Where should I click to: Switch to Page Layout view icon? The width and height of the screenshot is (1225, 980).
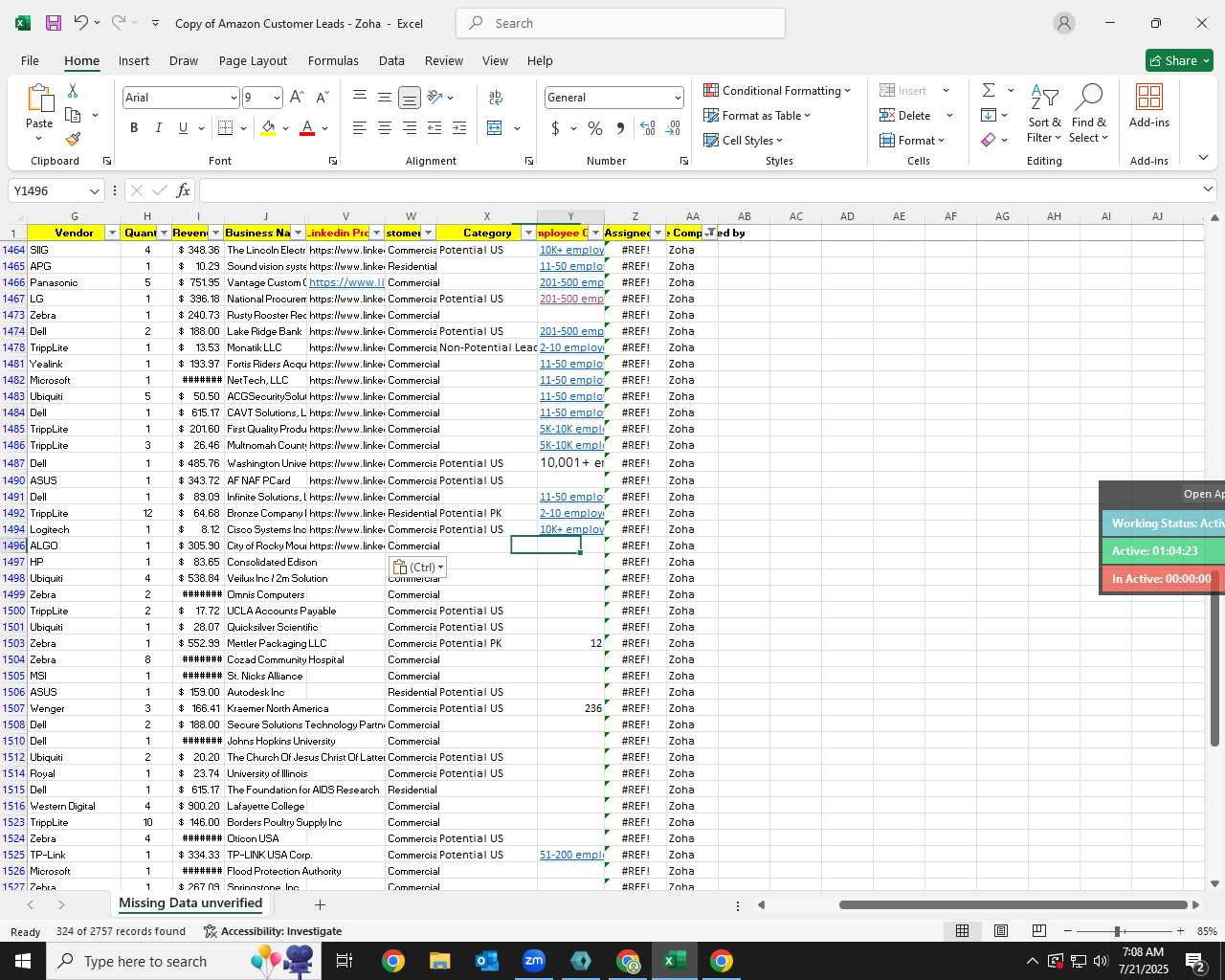pos(1001,931)
